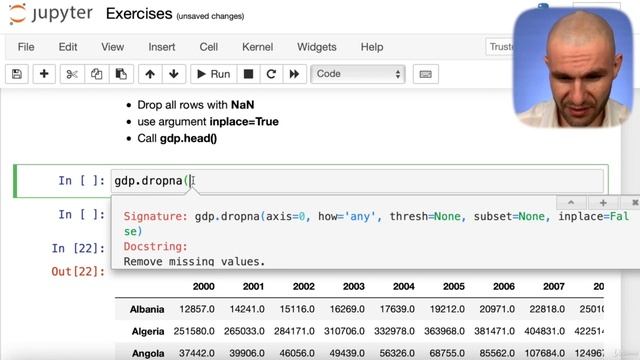Open the Kernel menu
Screen dimensions: 640x360
click(257, 47)
